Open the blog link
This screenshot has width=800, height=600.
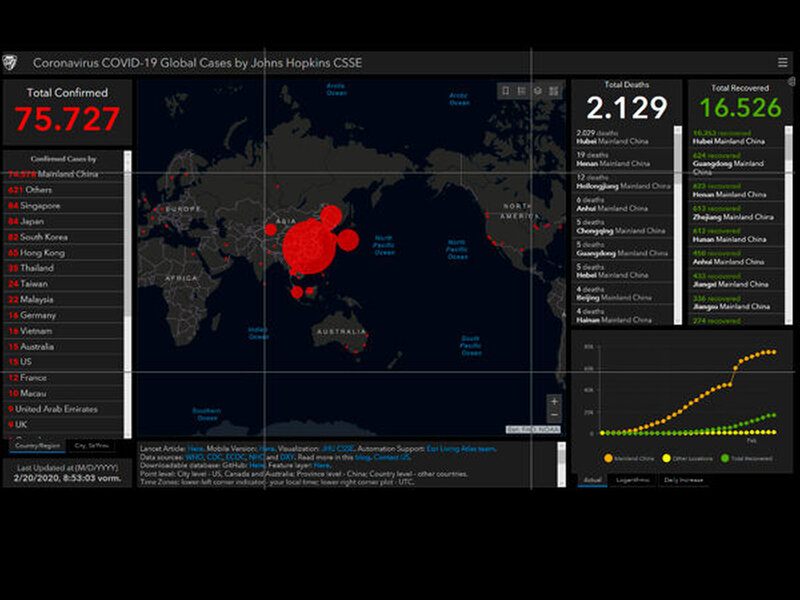coord(362,457)
